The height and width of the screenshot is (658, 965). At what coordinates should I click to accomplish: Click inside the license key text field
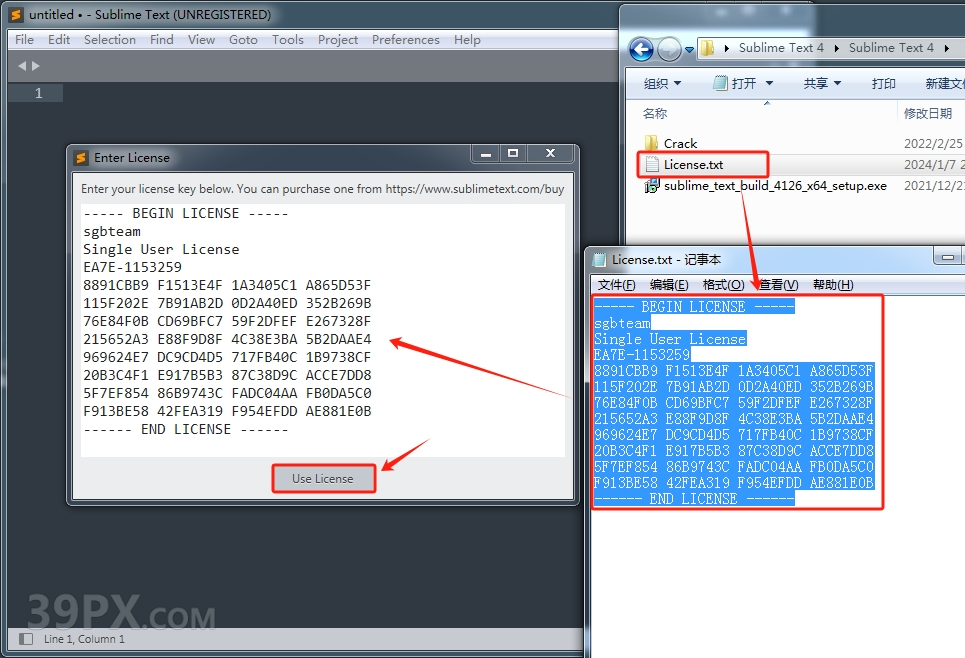pyautogui.click(x=322, y=330)
